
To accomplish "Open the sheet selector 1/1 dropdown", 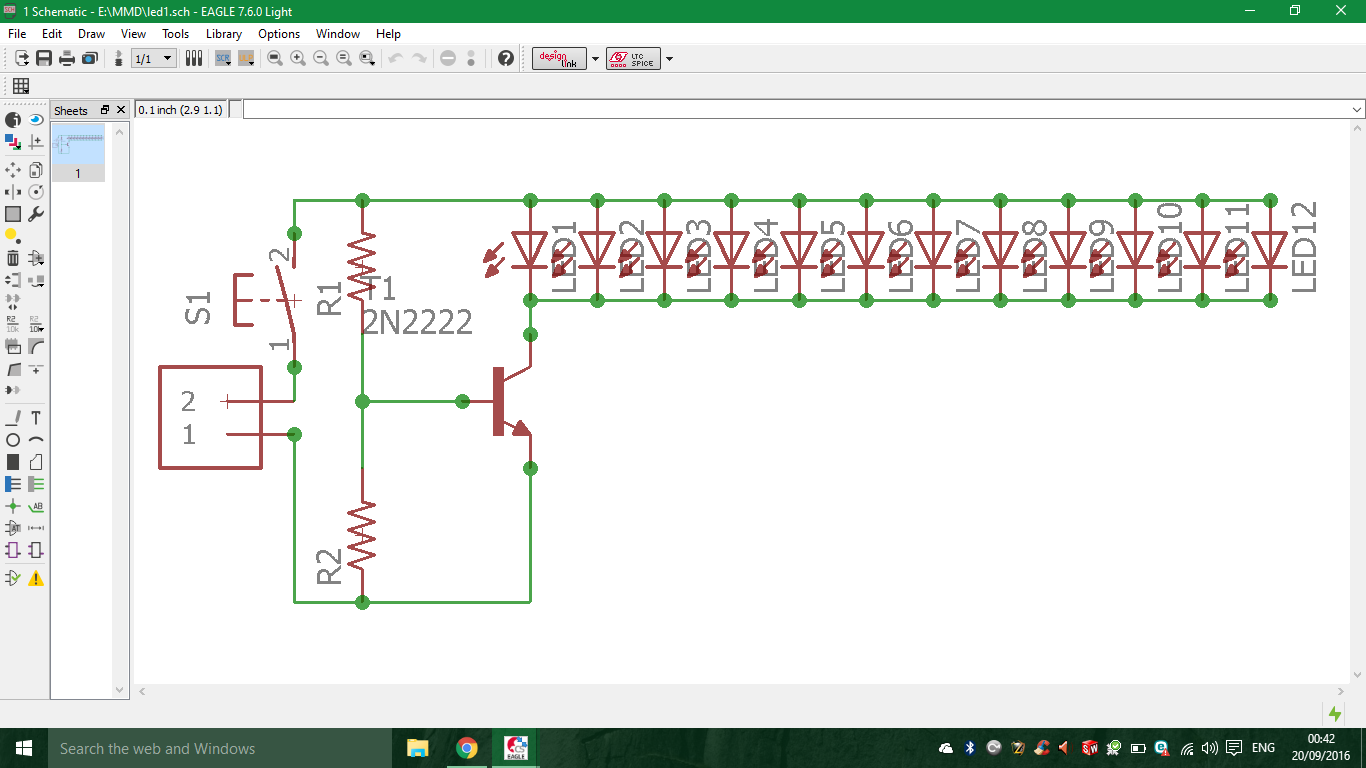I will pos(154,59).
